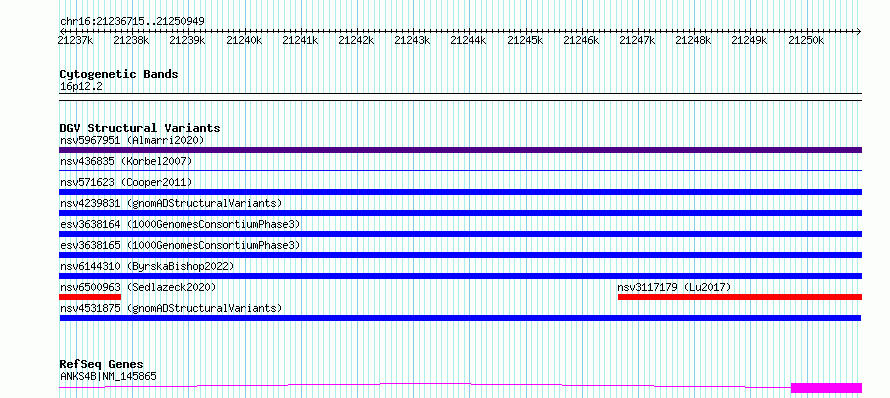
Task: Select the 21249k ruler tick label
Action: point(750,40)
